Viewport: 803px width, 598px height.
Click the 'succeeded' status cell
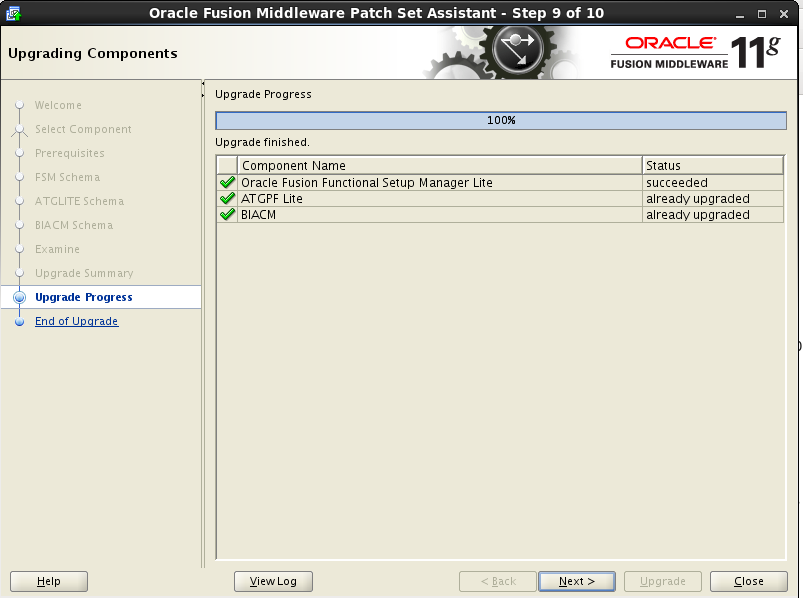click(713, 182)
